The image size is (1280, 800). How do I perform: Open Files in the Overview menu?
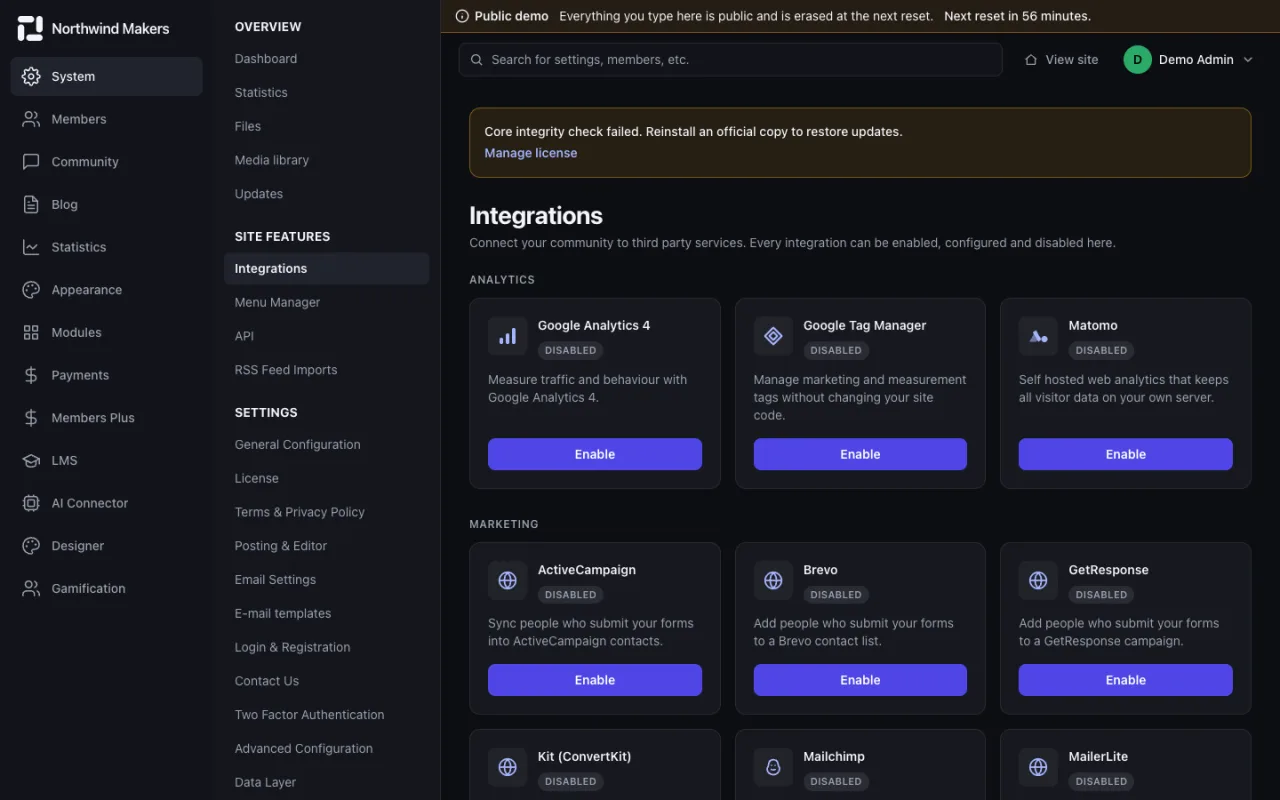[x=248, y=127]
